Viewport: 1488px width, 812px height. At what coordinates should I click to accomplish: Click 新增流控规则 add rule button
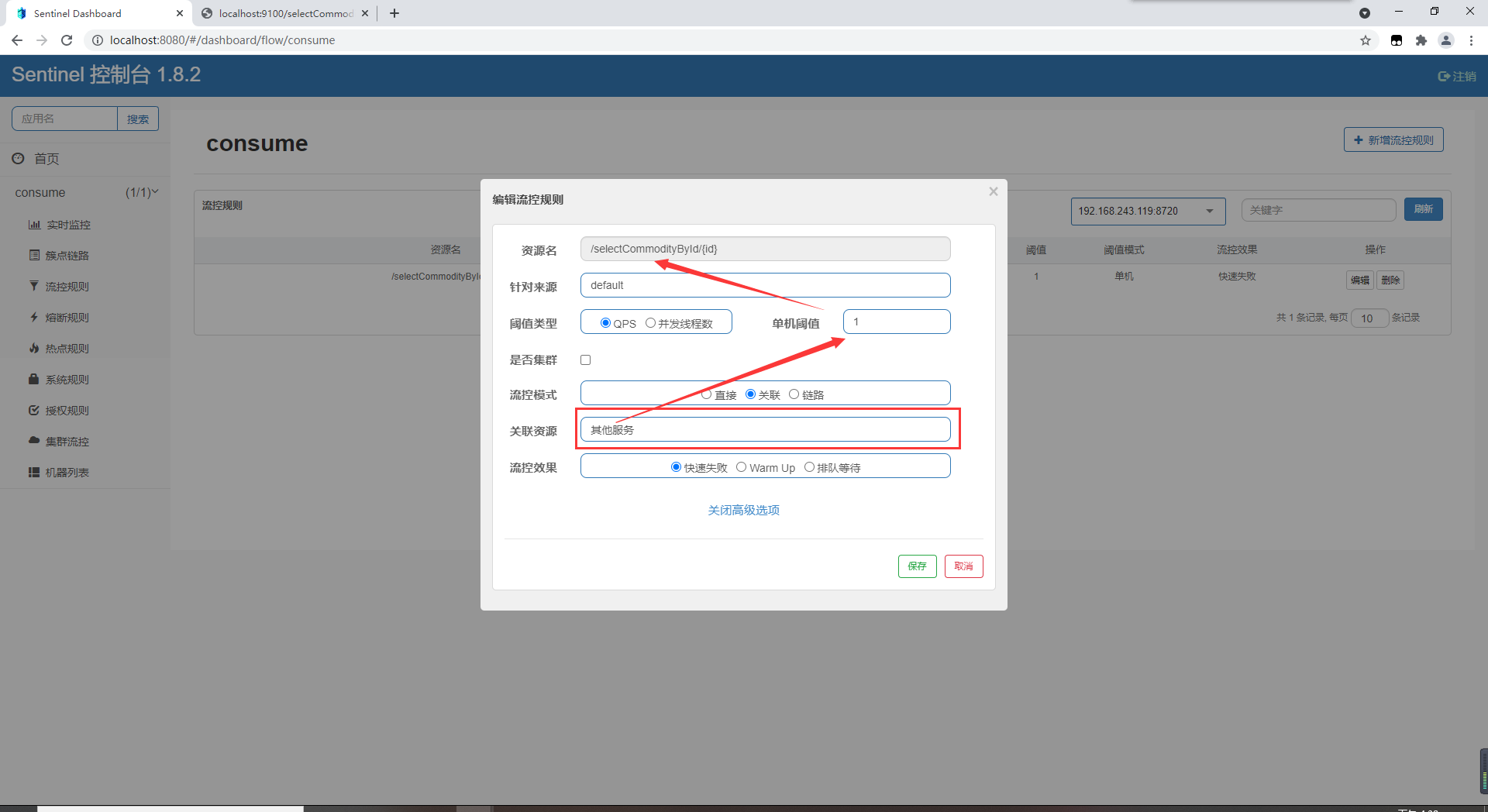[1393, 140]
